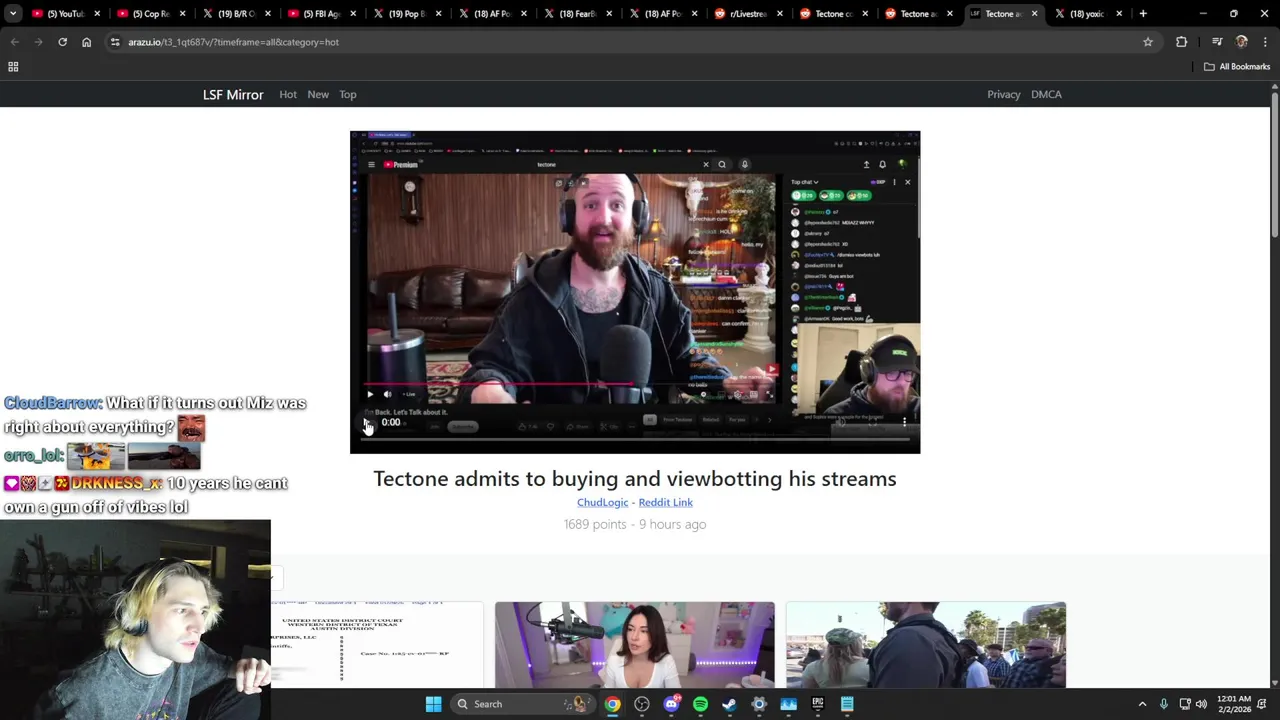Viewport: 1280px width, 720px height.
Task: Open the browser home page
Action: pyautogui.click(x=86, y=42)
